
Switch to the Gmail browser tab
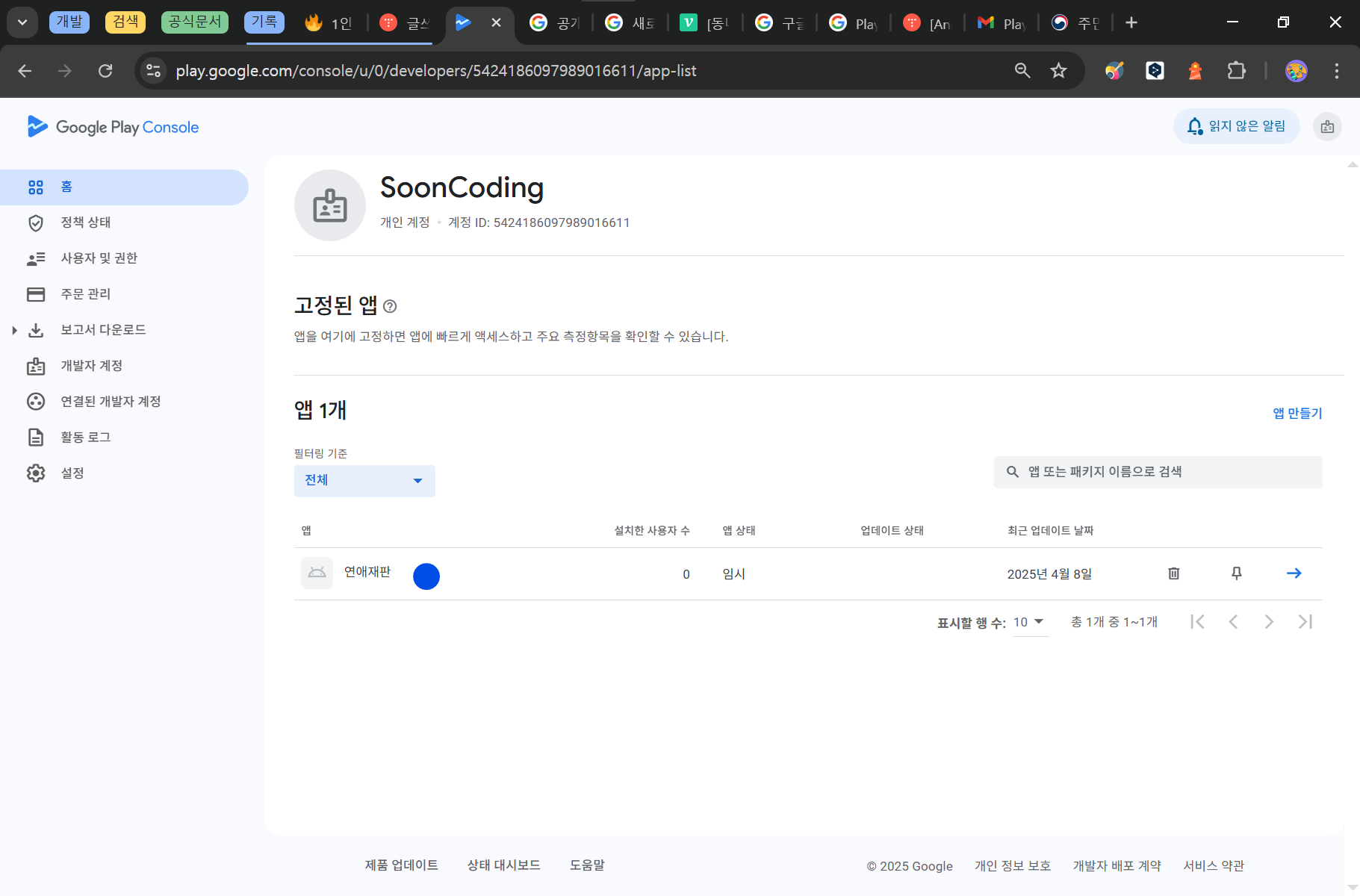point(1002,23)
